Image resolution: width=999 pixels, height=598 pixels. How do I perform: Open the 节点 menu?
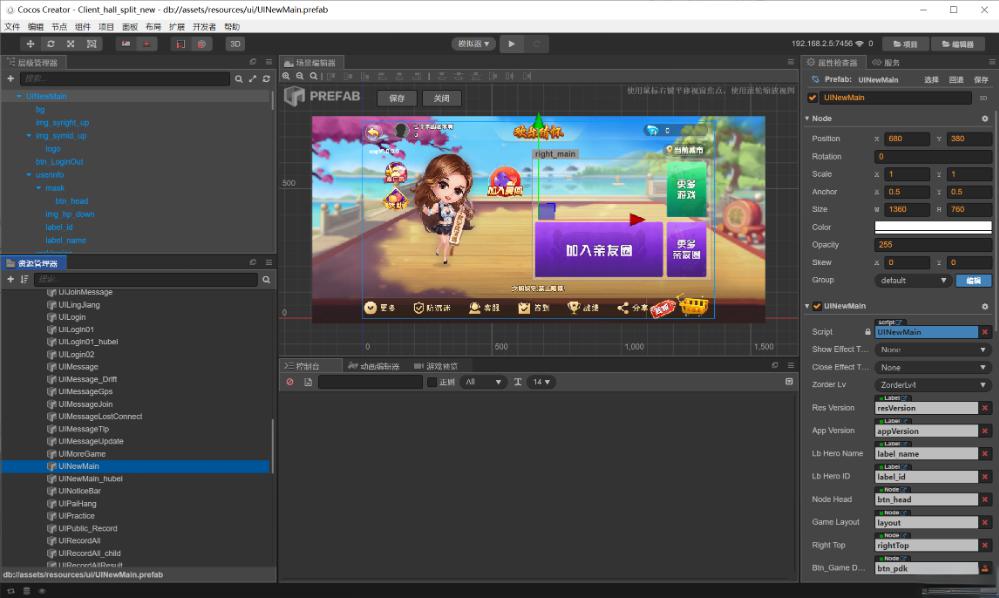[x=59, y=26]
